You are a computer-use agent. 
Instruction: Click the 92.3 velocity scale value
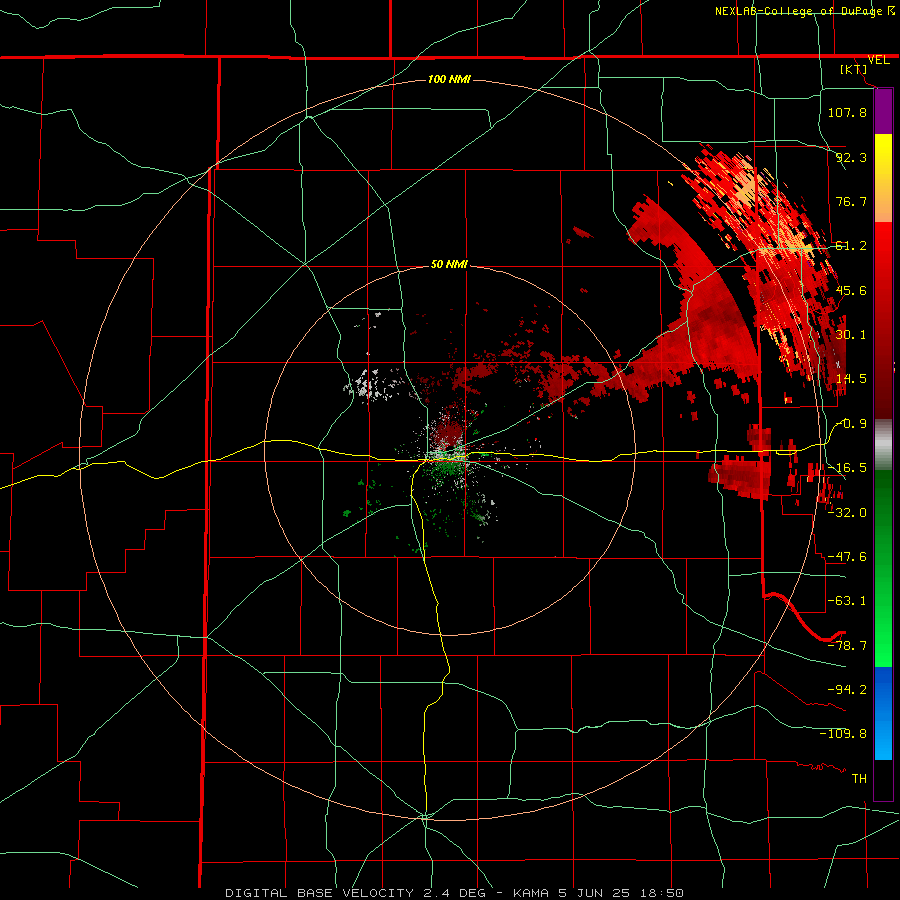click(x=851, y=157)
